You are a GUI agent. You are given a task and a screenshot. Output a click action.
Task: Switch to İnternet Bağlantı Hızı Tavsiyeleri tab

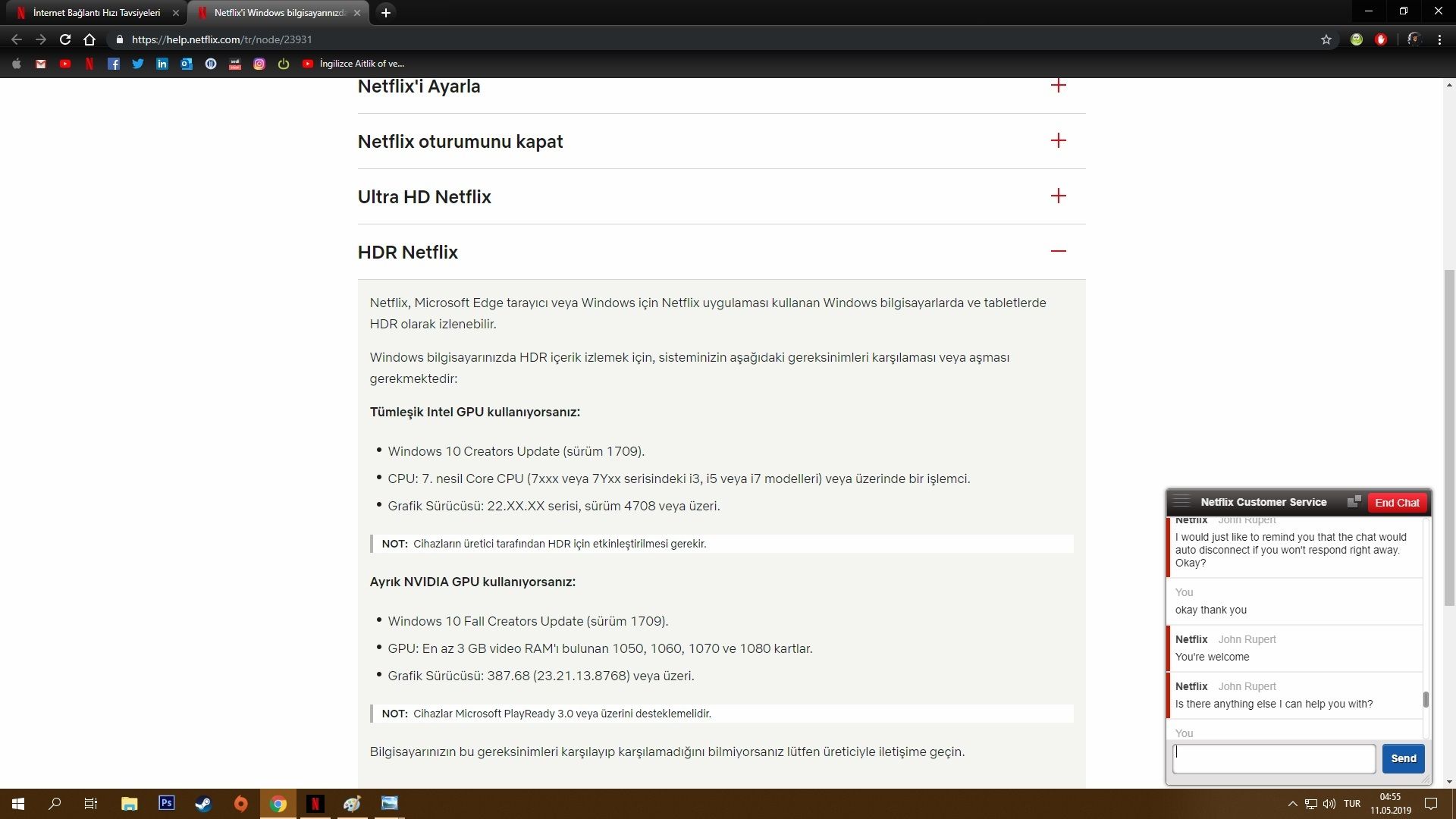(96, 13)
